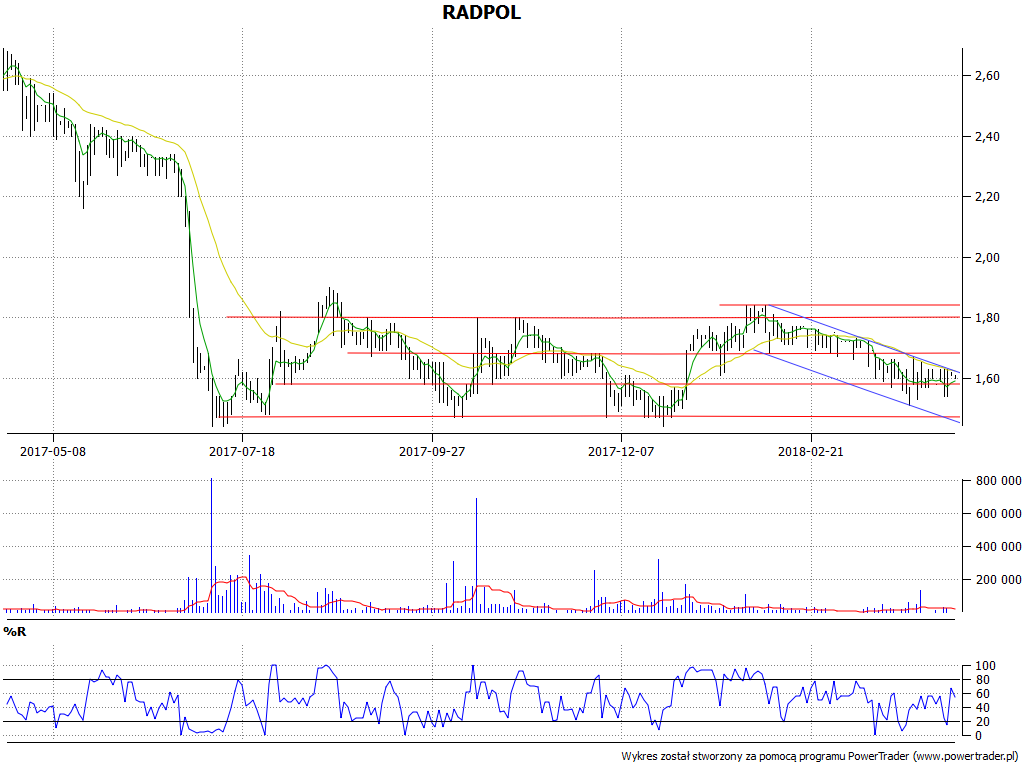
Task: Click the 0 level on %R axis
Action: pos(978,735)
